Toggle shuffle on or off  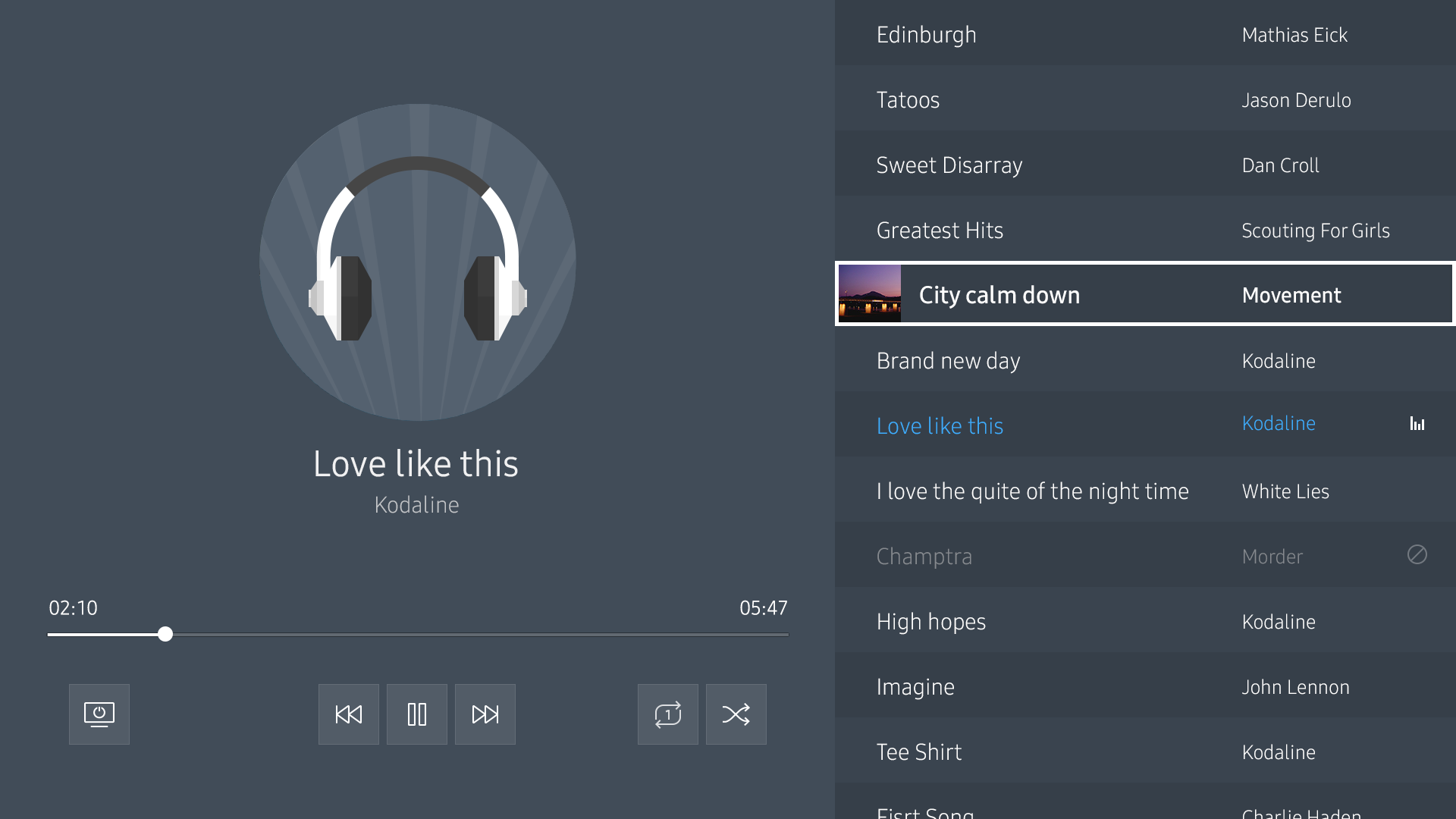737,714
